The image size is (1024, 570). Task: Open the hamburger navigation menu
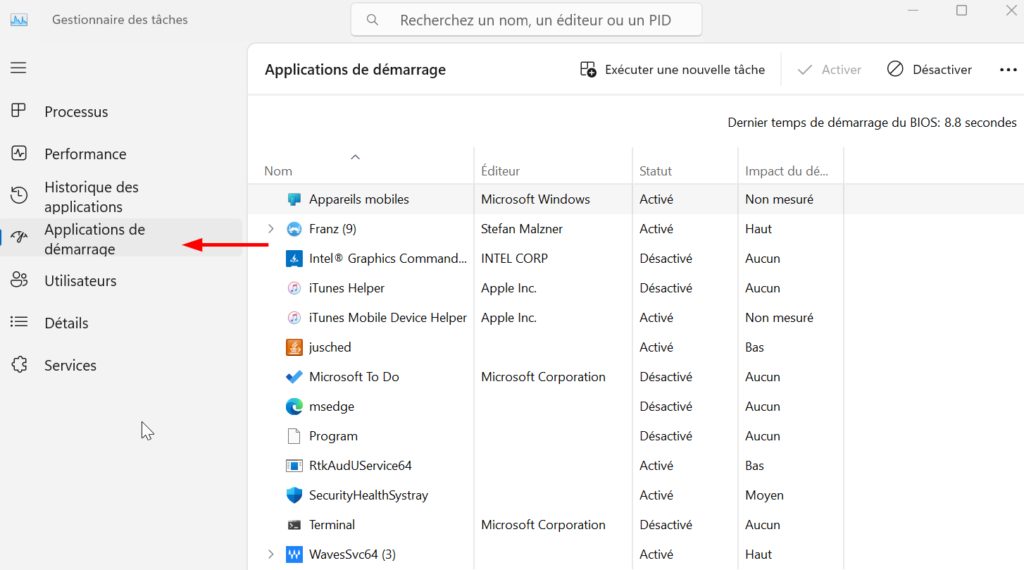click(x=18, y=68)
